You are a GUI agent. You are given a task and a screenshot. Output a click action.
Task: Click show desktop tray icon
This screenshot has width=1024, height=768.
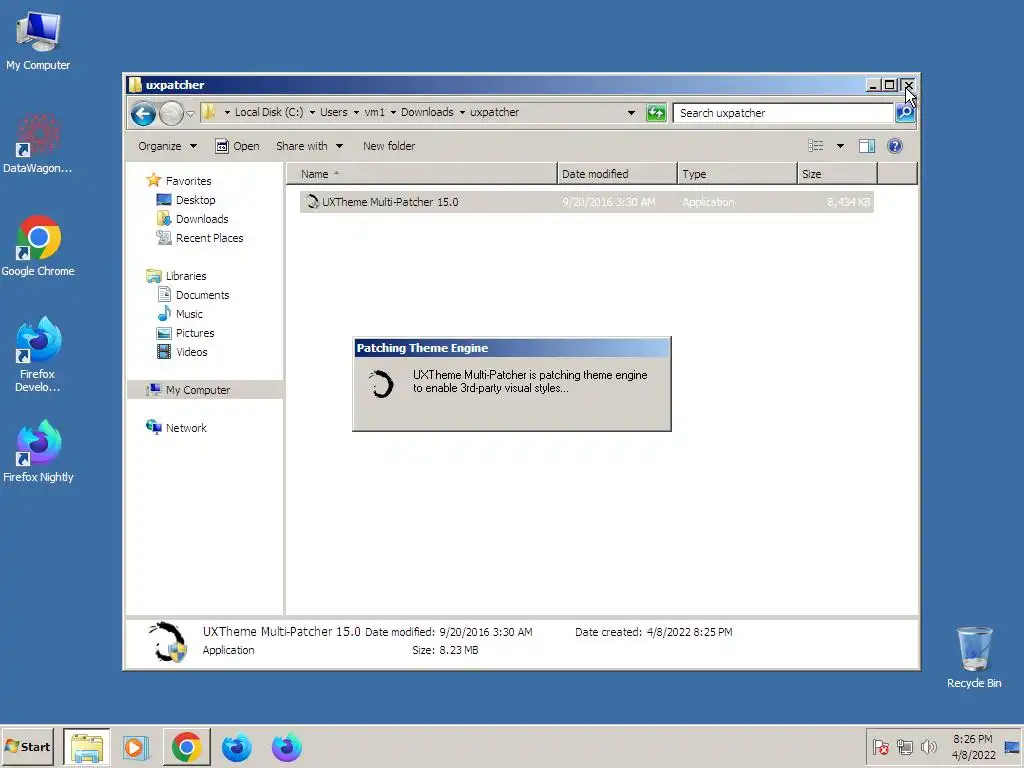(x=1012, y=747)
